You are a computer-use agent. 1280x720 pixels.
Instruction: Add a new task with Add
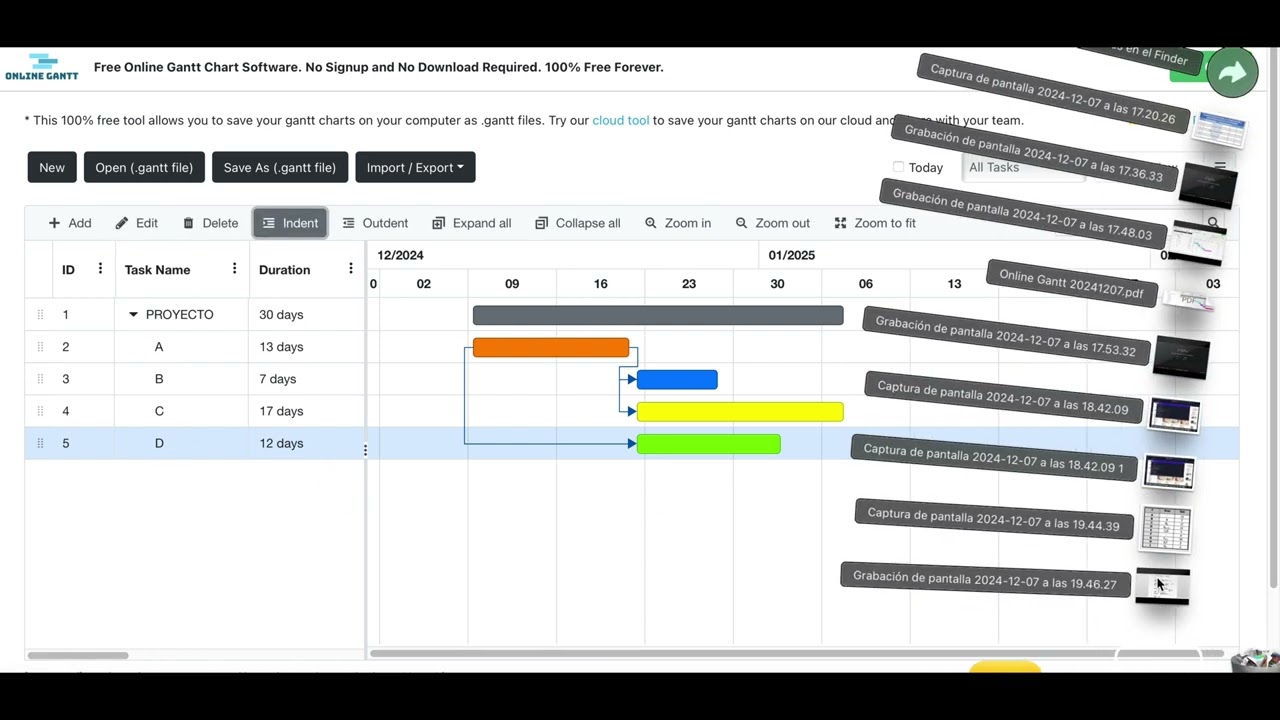pyautogui.click(x=70, y=223)
